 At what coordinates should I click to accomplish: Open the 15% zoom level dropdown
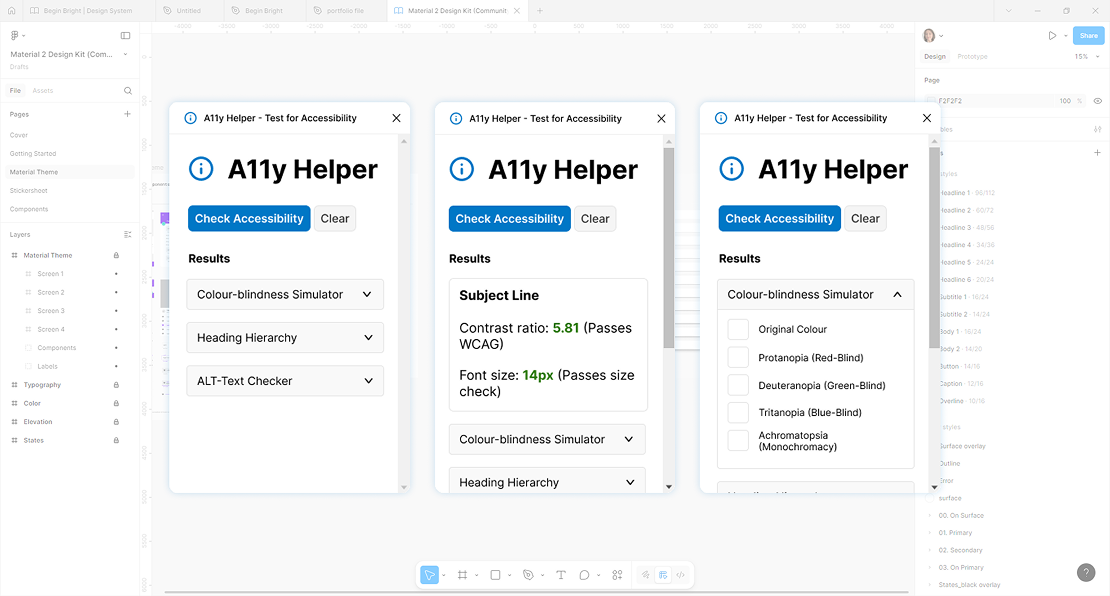1087,57
